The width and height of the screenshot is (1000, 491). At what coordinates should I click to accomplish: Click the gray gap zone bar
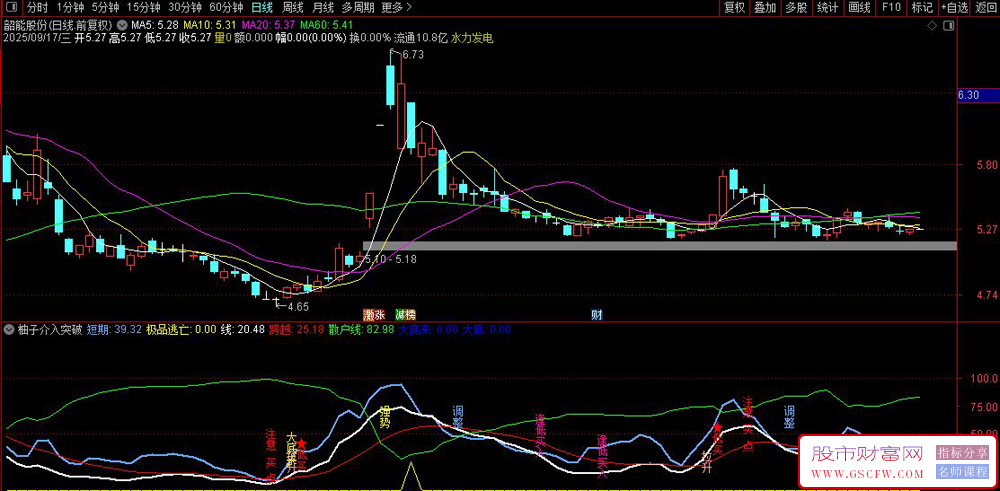[659, 246]
